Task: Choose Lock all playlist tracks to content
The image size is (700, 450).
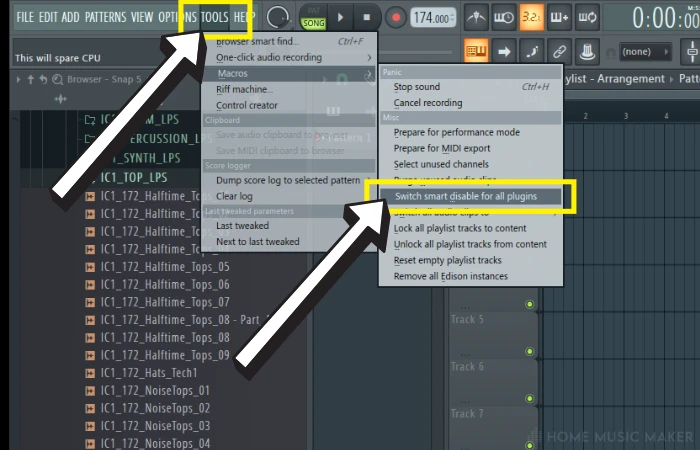Action: click(x=471, y=229)
